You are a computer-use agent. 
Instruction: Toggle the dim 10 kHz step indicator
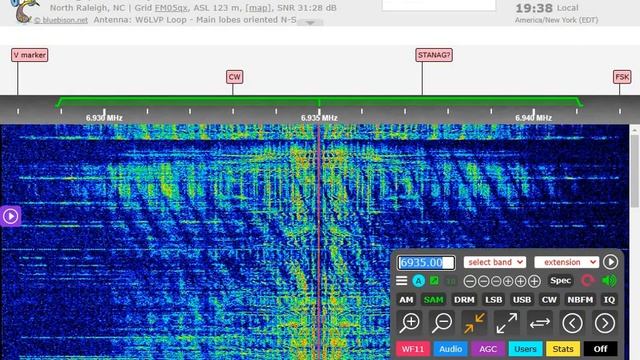click(x=451, y=281)
